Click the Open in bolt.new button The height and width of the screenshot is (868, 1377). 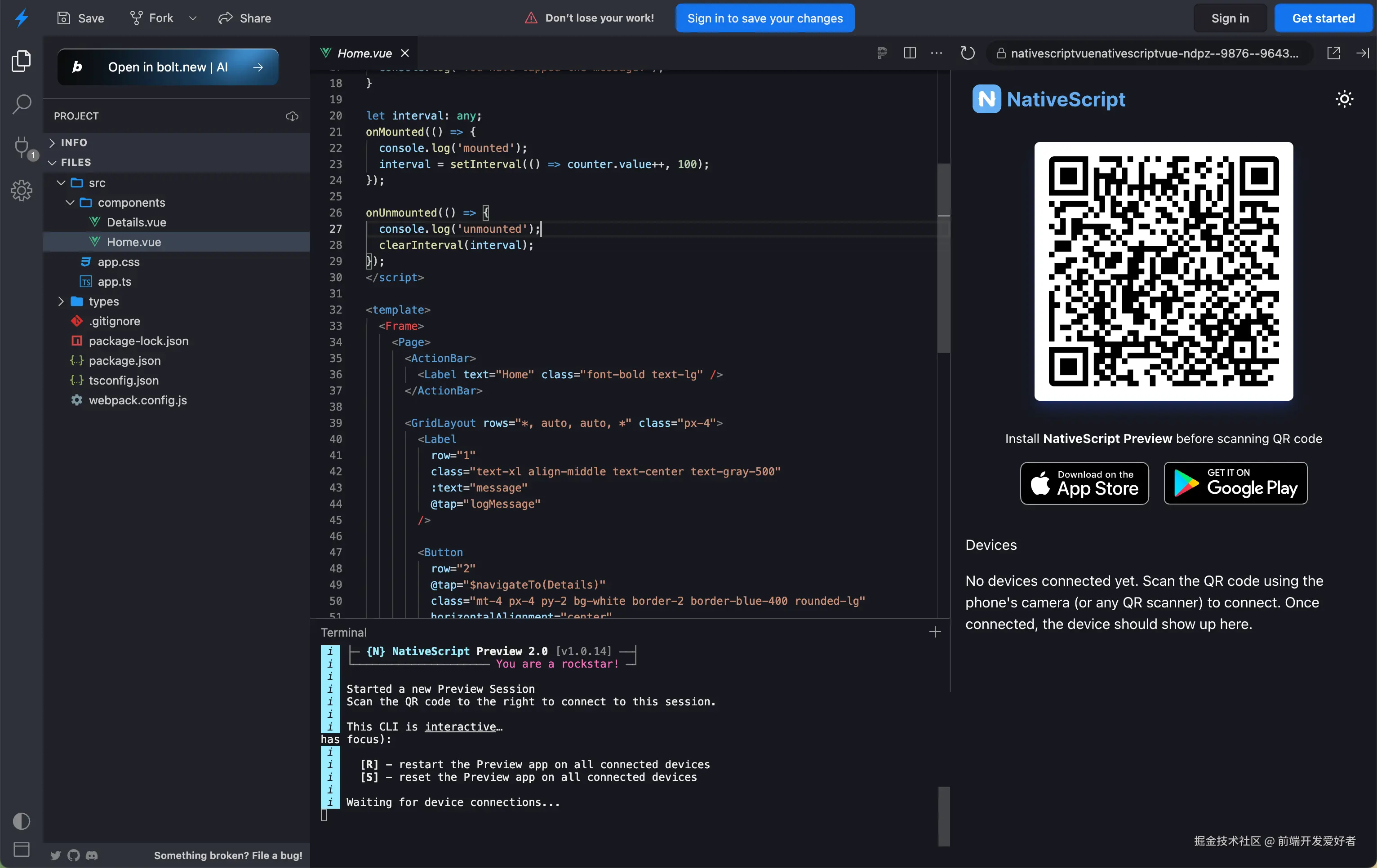[x=168, y=67]
